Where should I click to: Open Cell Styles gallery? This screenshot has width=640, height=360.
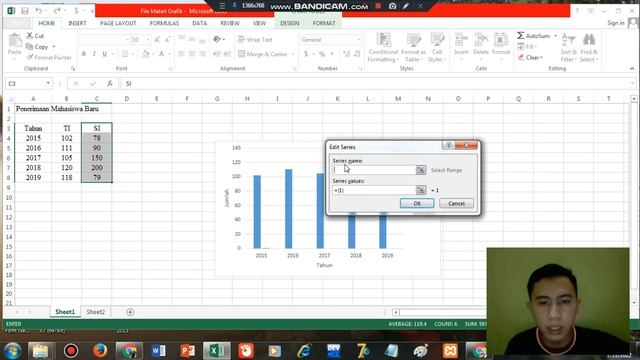437,48
